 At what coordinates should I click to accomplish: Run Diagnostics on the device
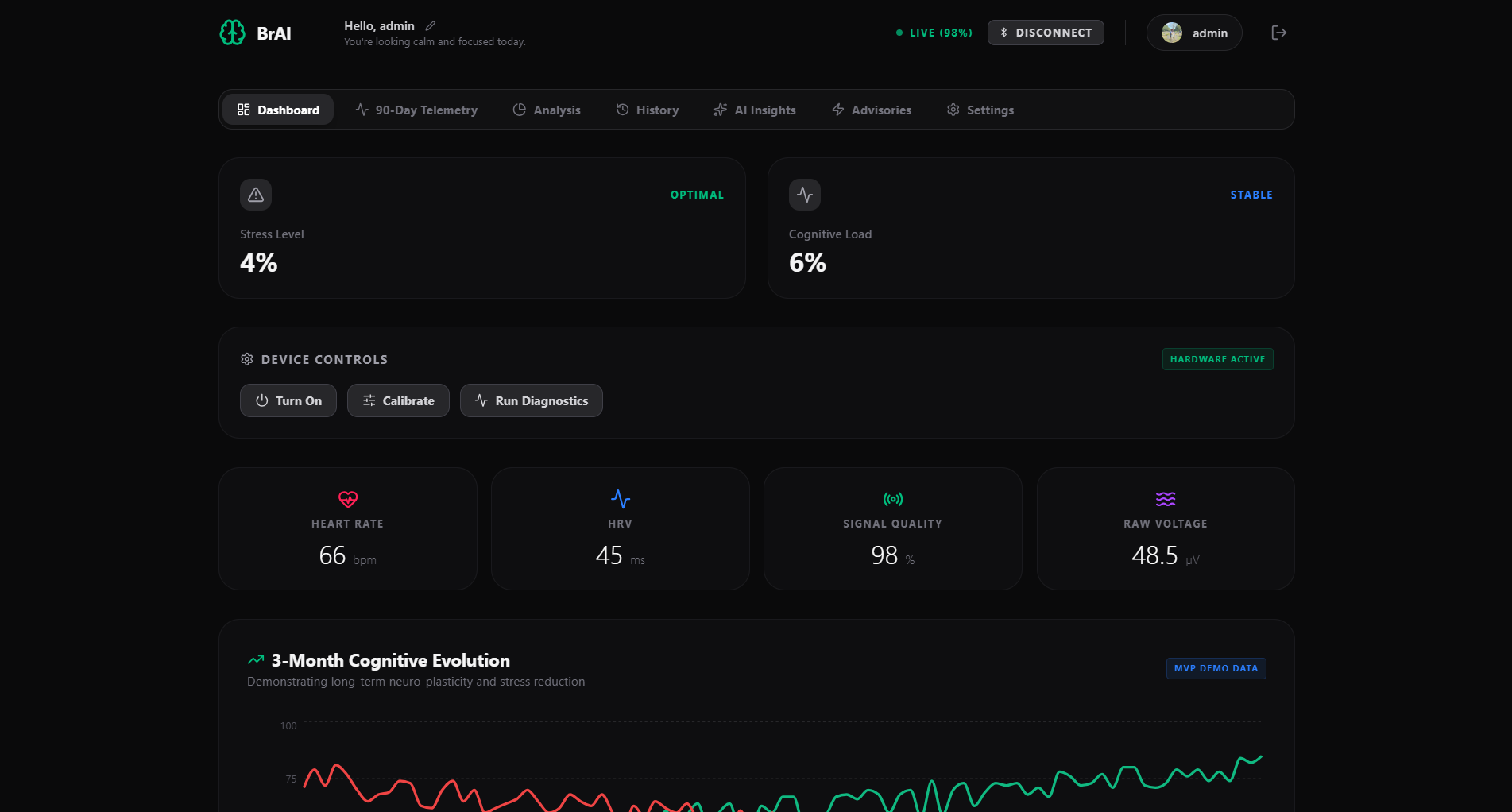pos(532,400)
